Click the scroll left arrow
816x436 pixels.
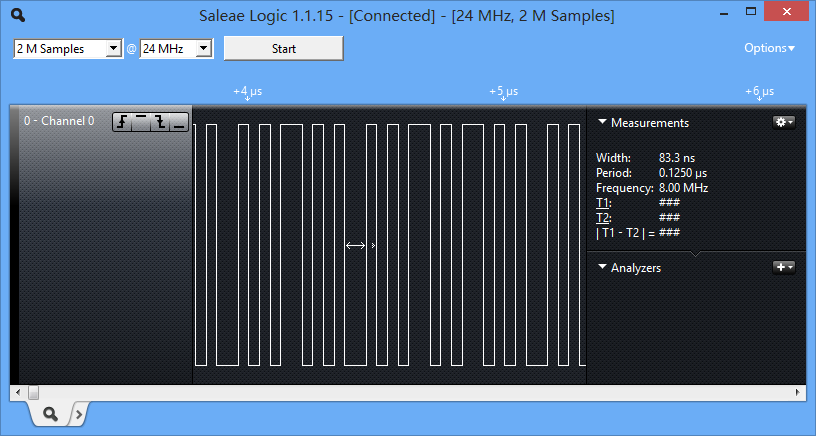pyautogui.click(x=18, y=392)
